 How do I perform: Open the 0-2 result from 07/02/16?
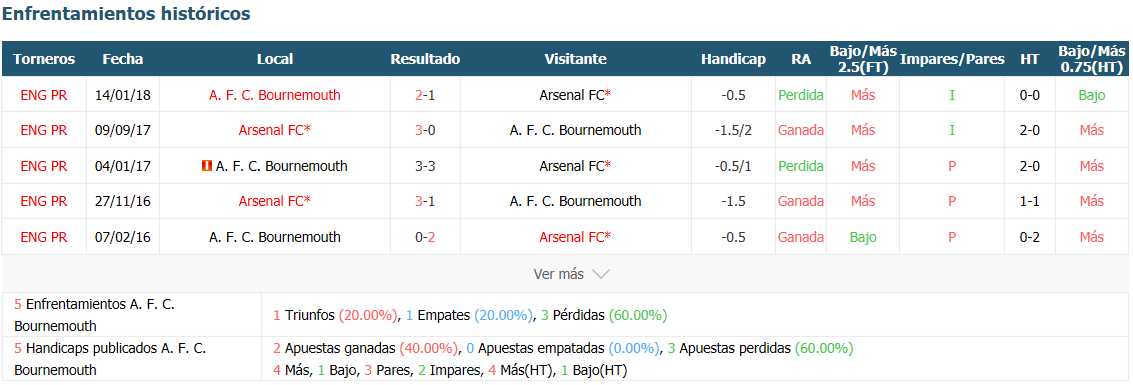pos(425,237)
